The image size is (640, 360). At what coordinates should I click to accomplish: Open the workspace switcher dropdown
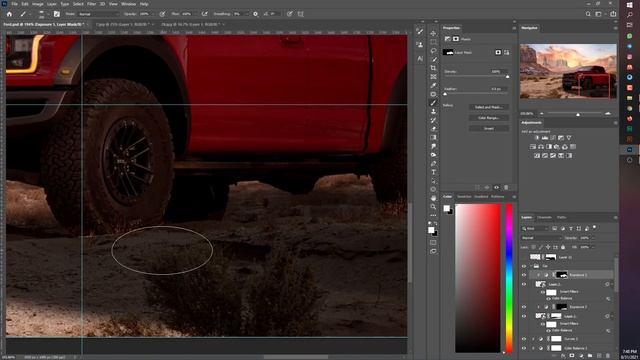pyautogui.click(x=599, y=14)
